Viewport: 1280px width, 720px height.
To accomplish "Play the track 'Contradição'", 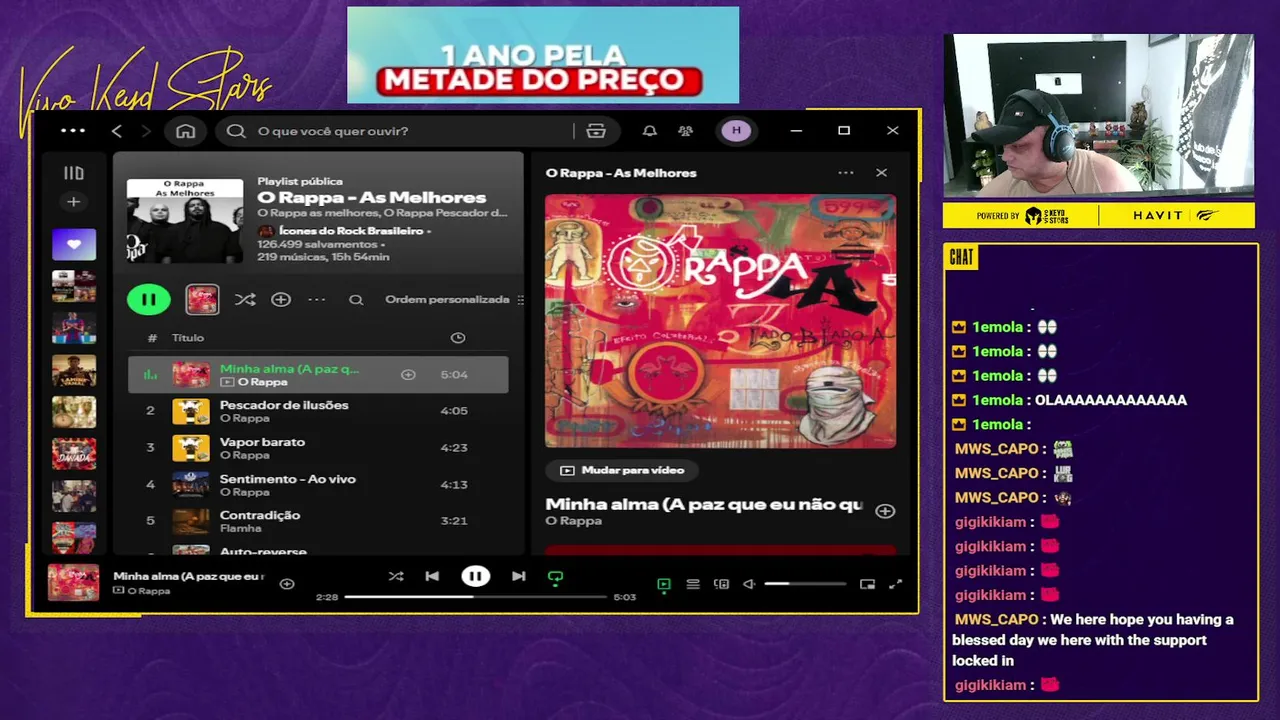I will pyautogui.click(x=318, y=521).
